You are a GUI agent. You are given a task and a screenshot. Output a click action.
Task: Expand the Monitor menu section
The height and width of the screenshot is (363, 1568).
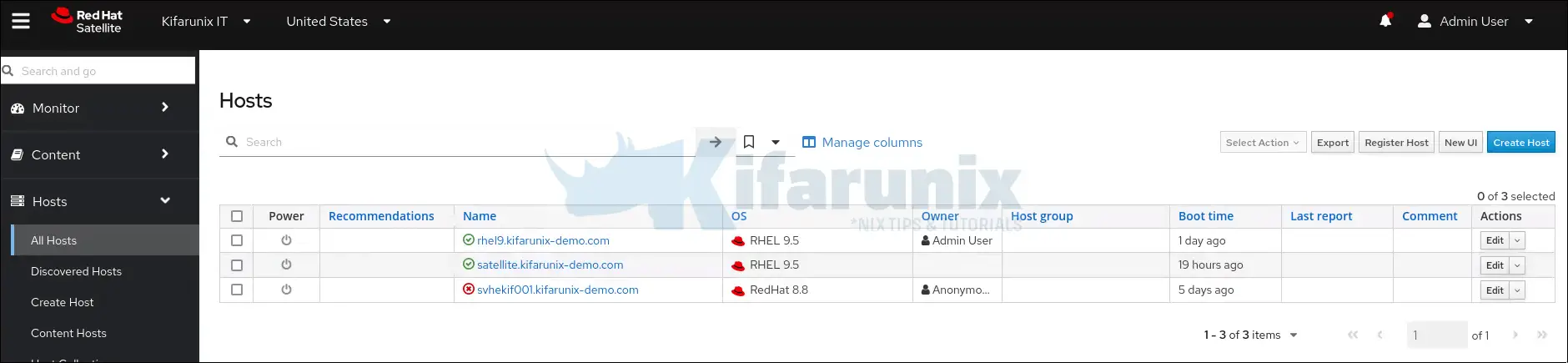click(165, 108)
